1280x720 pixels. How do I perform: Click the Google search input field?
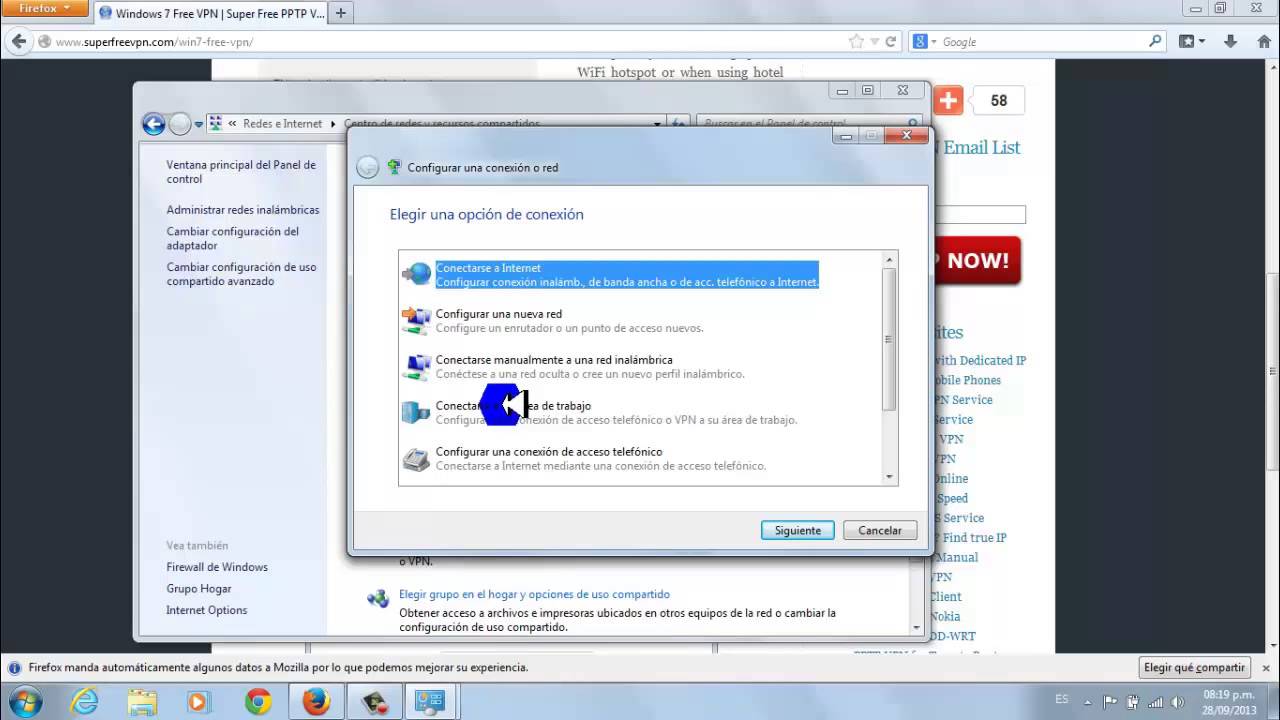(x=1043, y=42)
